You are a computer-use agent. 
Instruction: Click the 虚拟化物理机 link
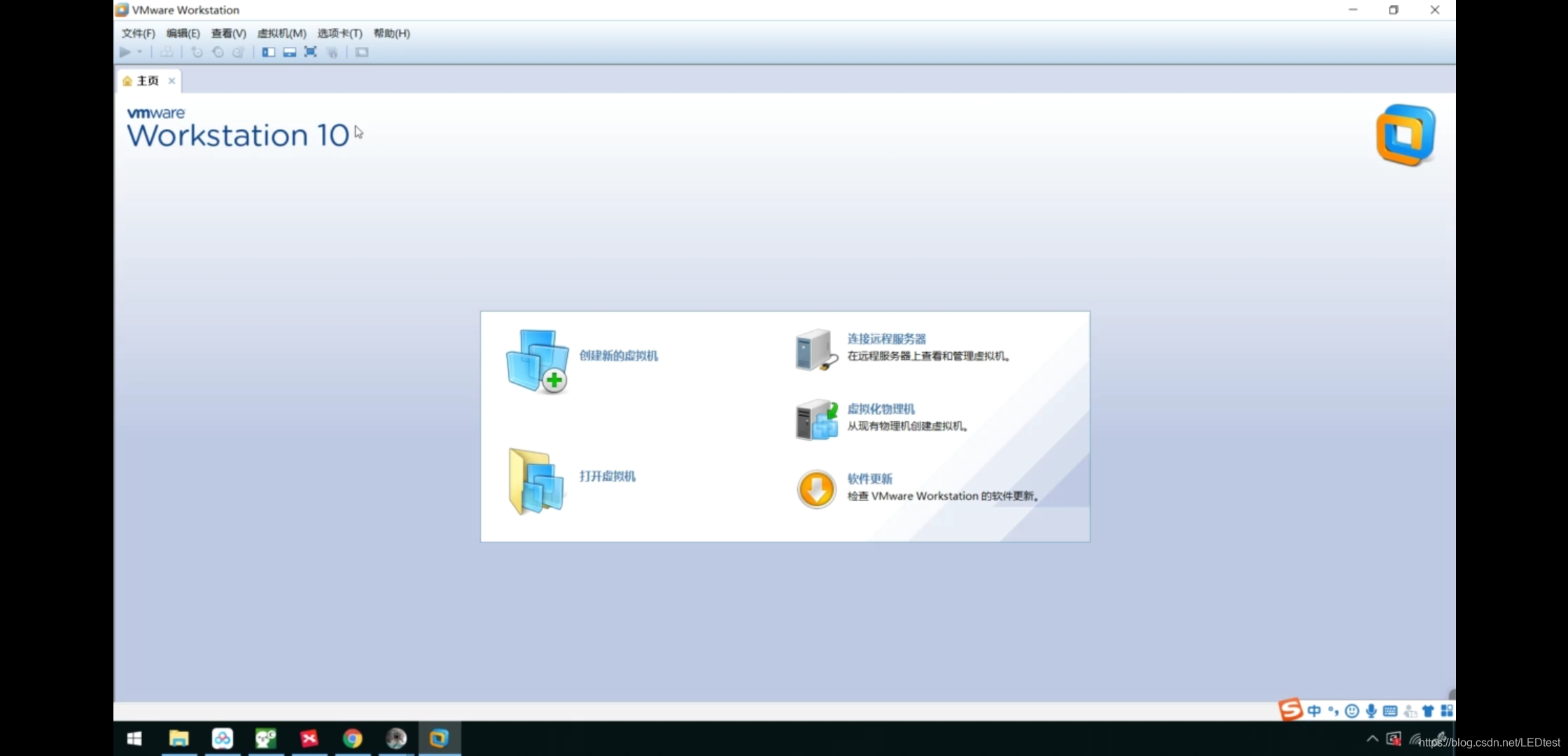(881, 409)
